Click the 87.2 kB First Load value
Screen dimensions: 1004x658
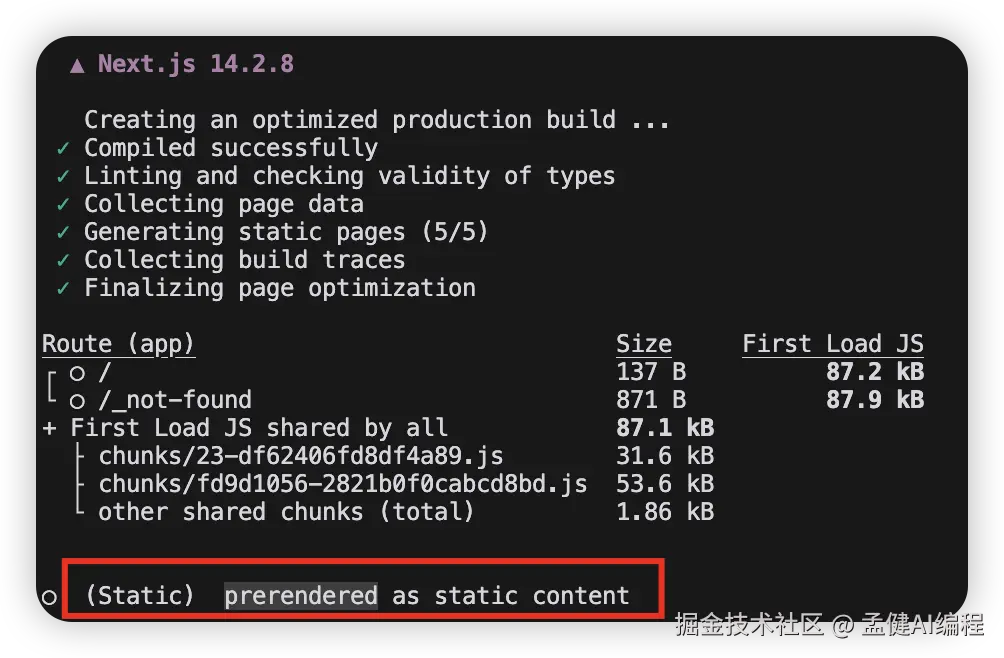(874, 372)
